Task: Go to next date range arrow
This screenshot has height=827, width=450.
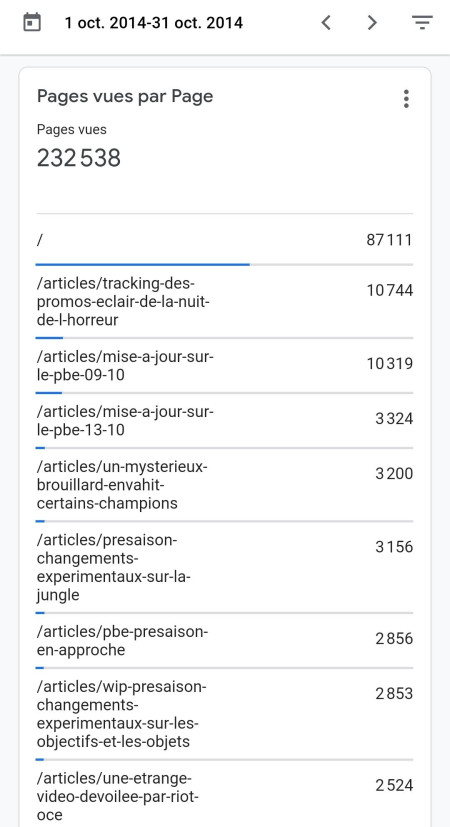Action: (x=372, y=23)
